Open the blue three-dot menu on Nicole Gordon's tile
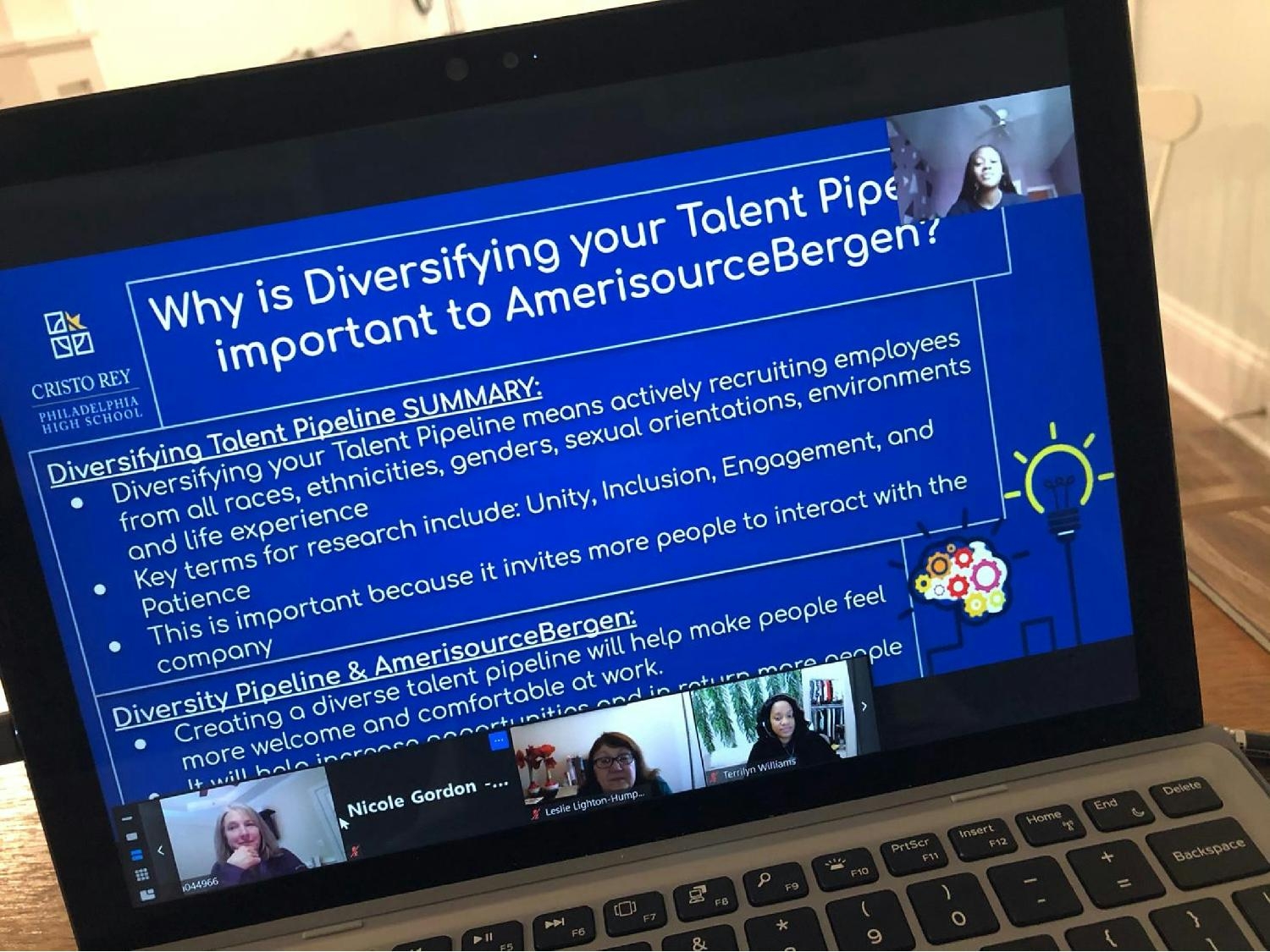Image resolution: width=1270 pixels, height=952 pixels. [x=499, y=740]
